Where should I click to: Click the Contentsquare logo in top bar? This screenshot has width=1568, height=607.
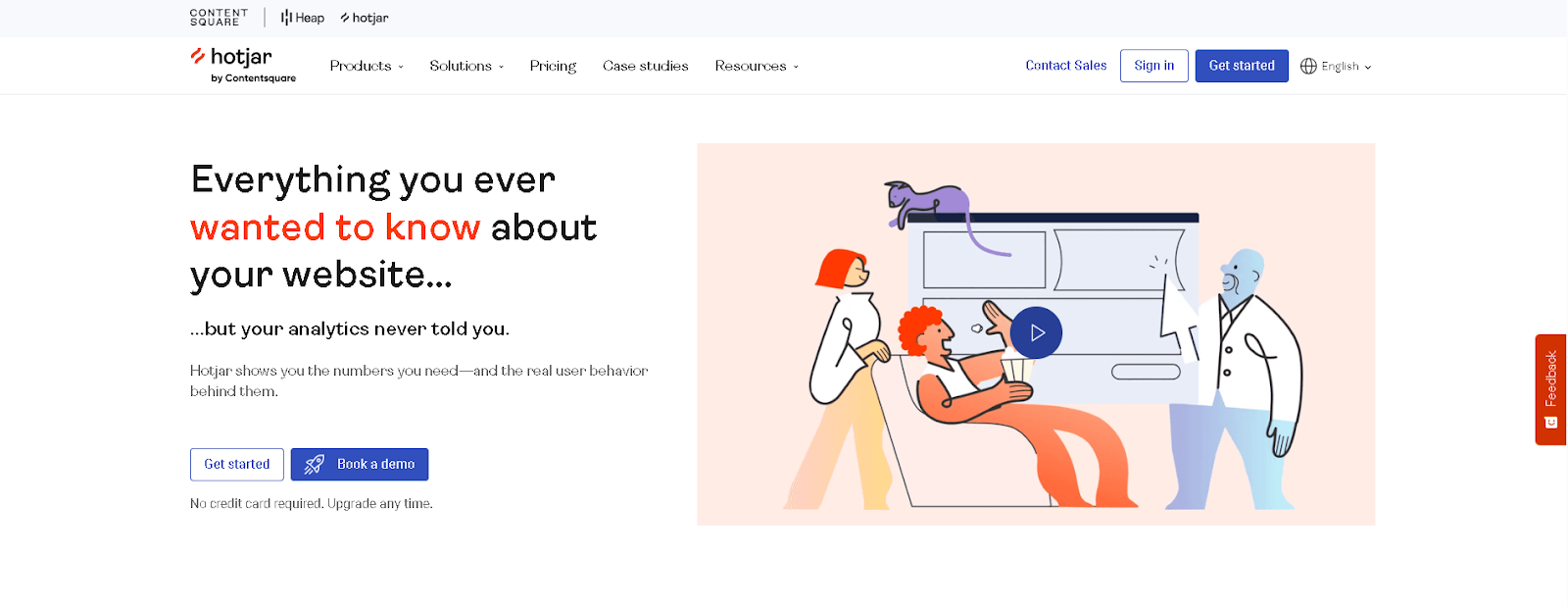point(219,18)
